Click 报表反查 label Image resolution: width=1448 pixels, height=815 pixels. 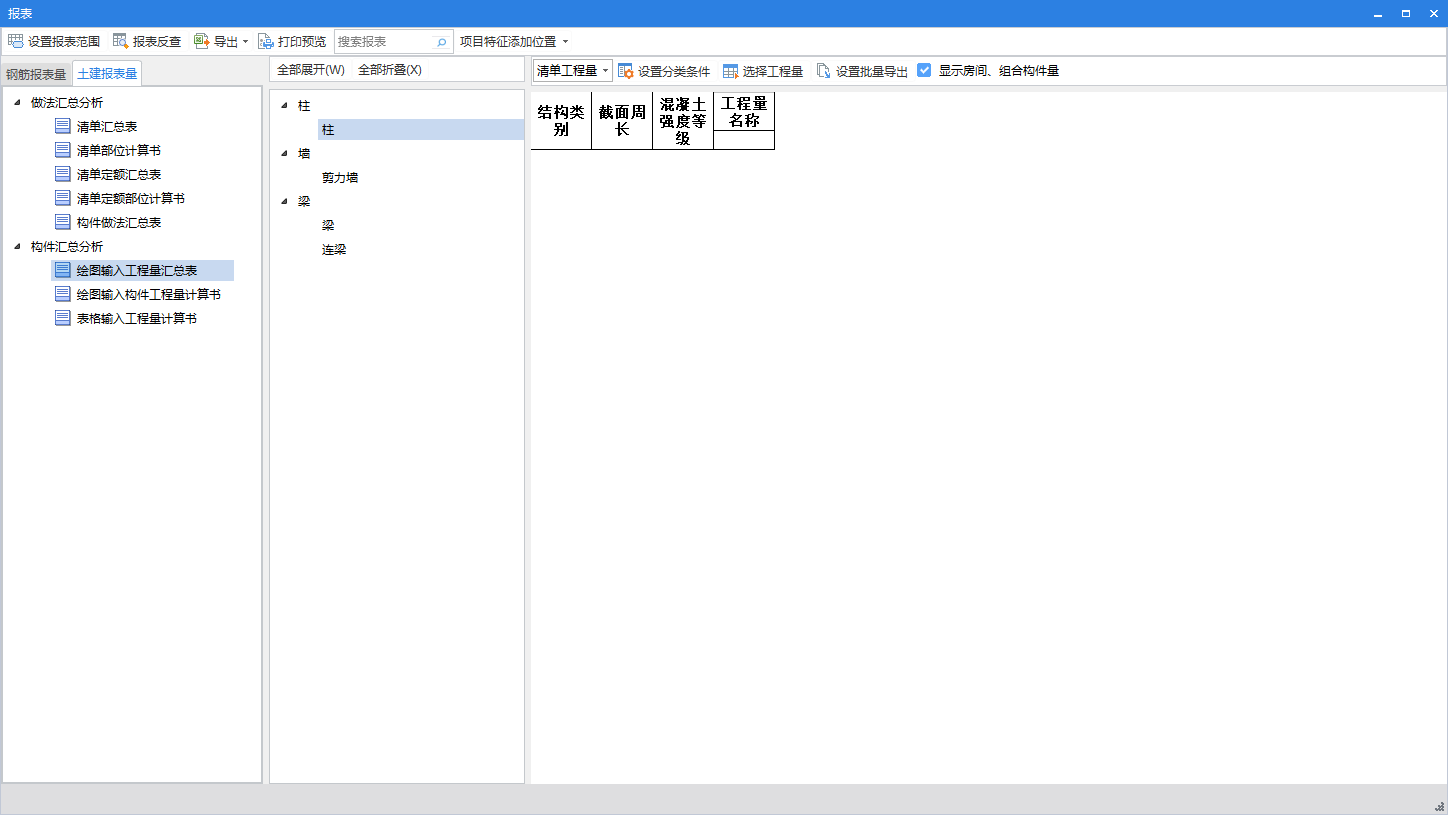157,42
